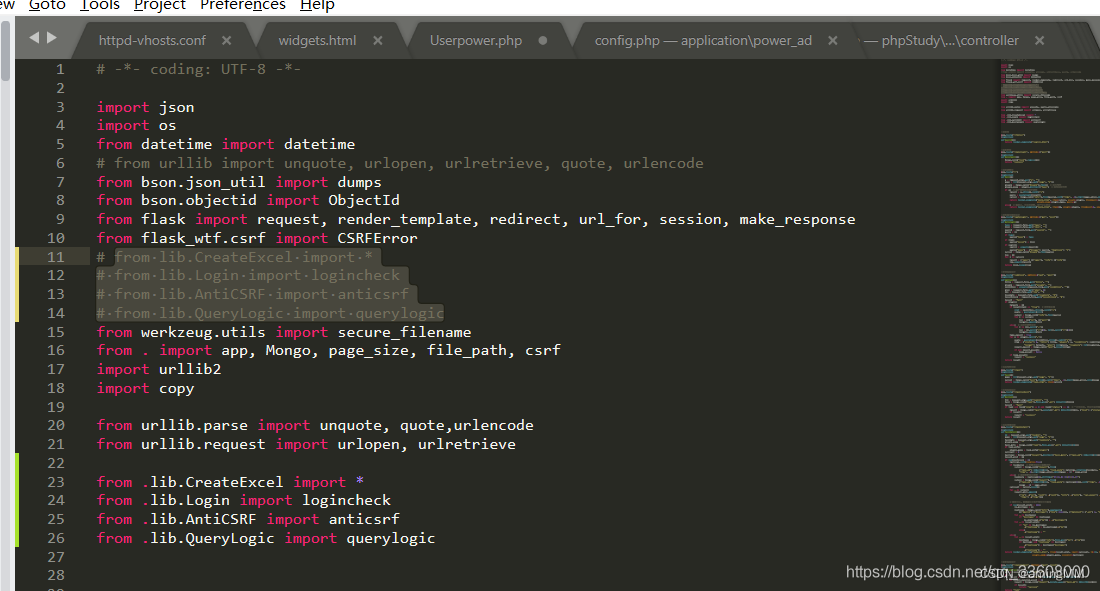
Task: Click 'import urllib2' line
Action: (159, 370)
